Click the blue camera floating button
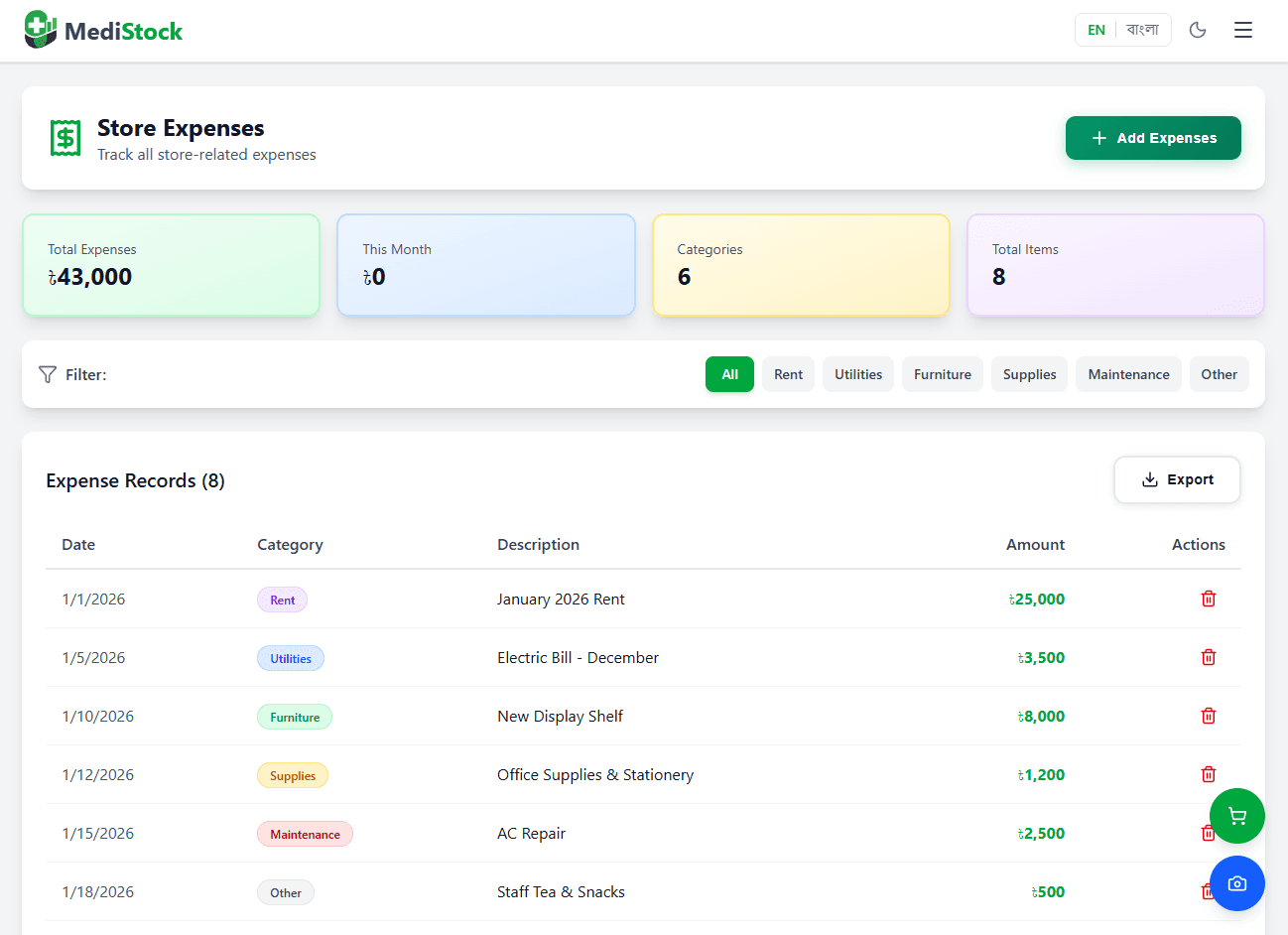This screenshot has width=1288, height=935. pos(1236,883)
